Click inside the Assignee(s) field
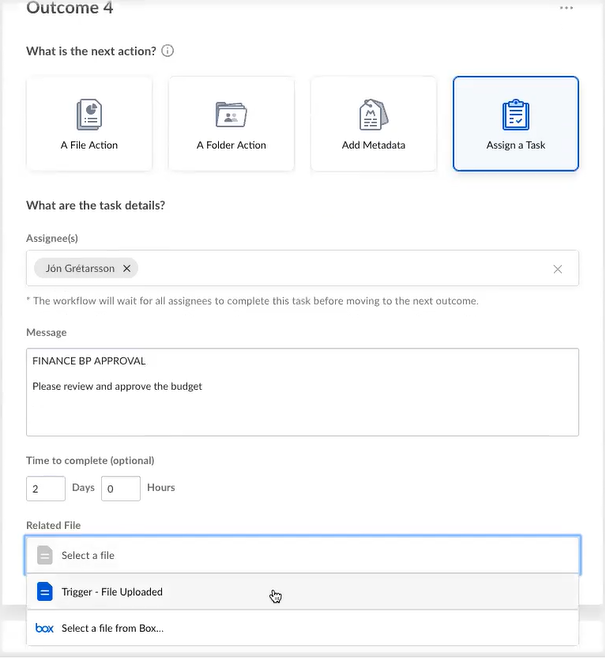The image size is (605, 658). (340, 268)
